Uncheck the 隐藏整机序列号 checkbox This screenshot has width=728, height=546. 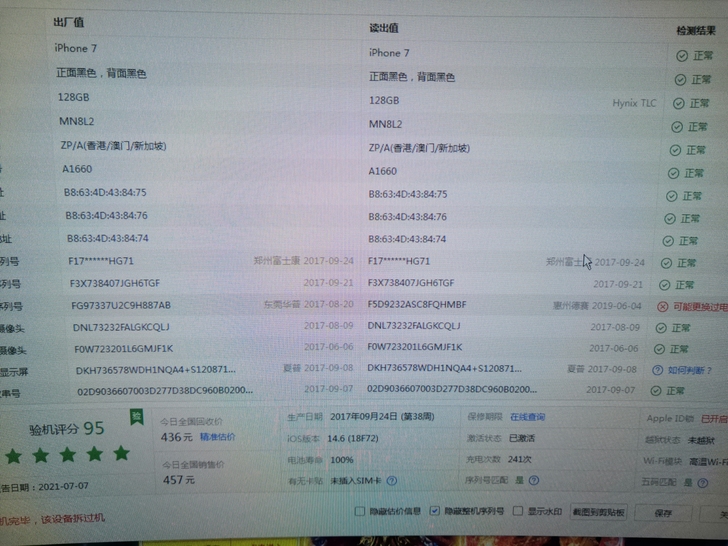click(434, 511)
